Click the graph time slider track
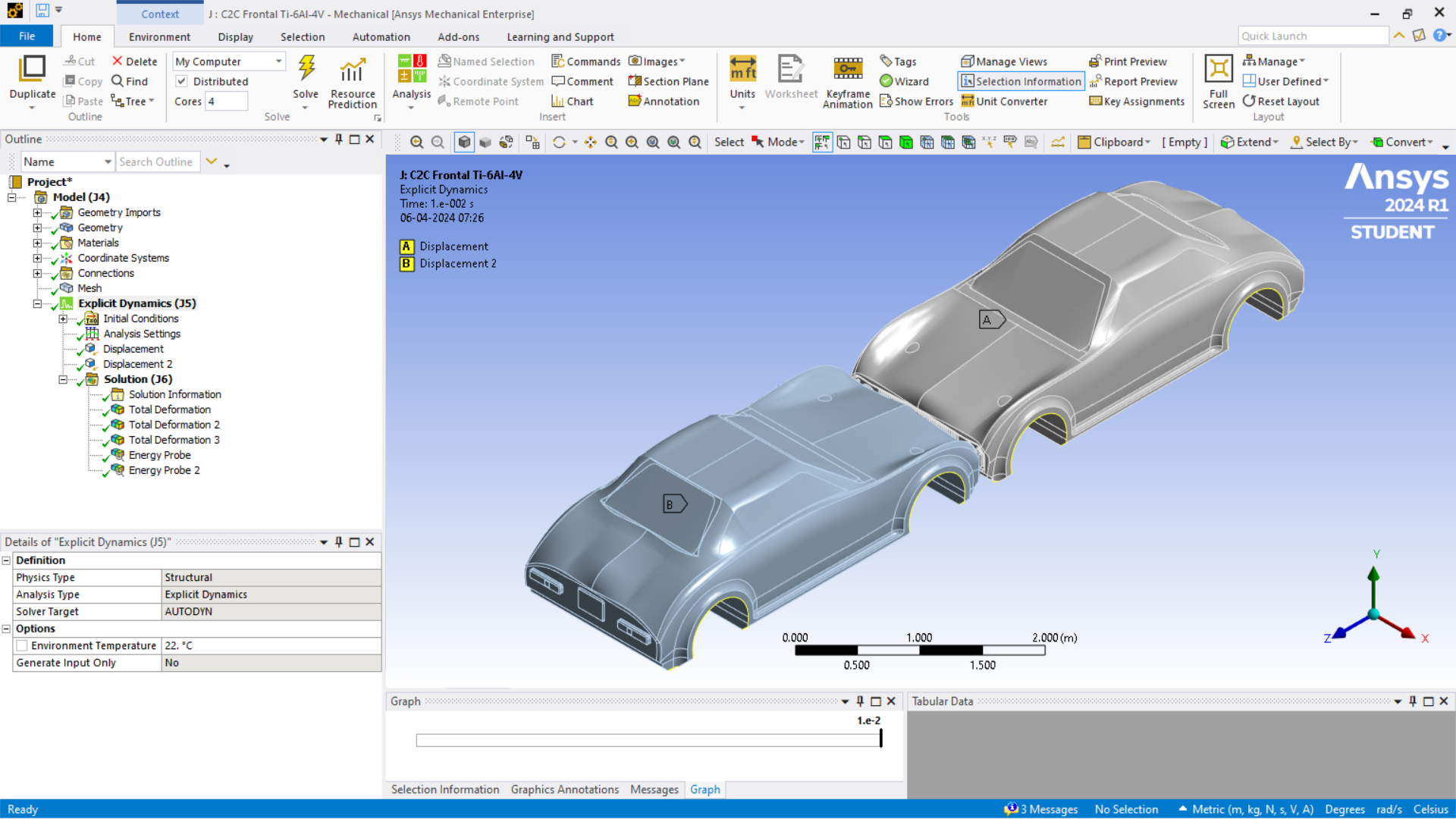Screen dimensions: 1456x819 pyautogui.click(x=648, y=740)
